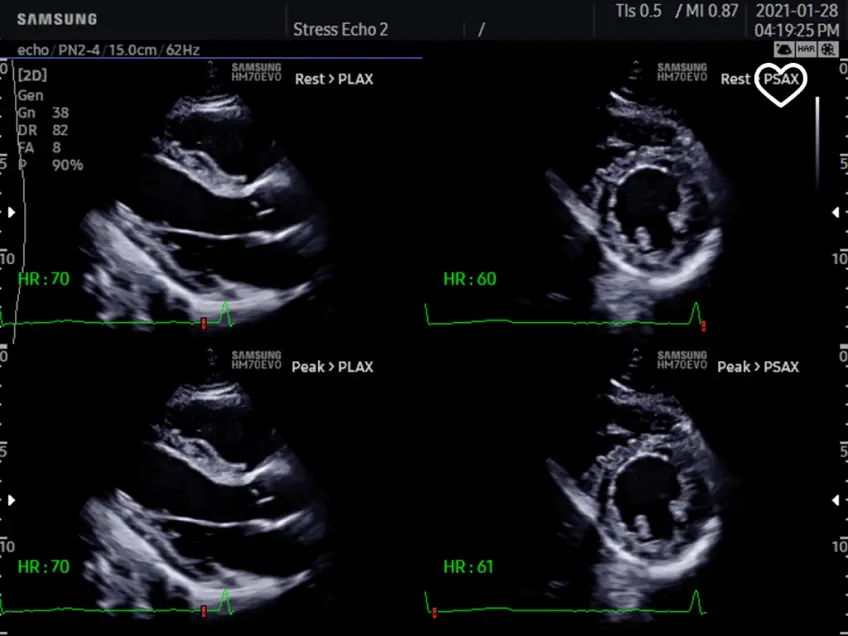Select the upper-left focus arrow marker

pyautogui.click(x=11, y=212)
